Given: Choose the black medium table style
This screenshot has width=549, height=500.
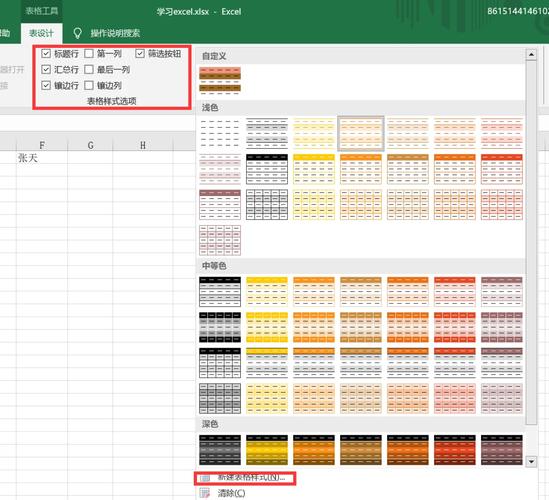Looking at the screenshot, I should click(x=220, y=292).
